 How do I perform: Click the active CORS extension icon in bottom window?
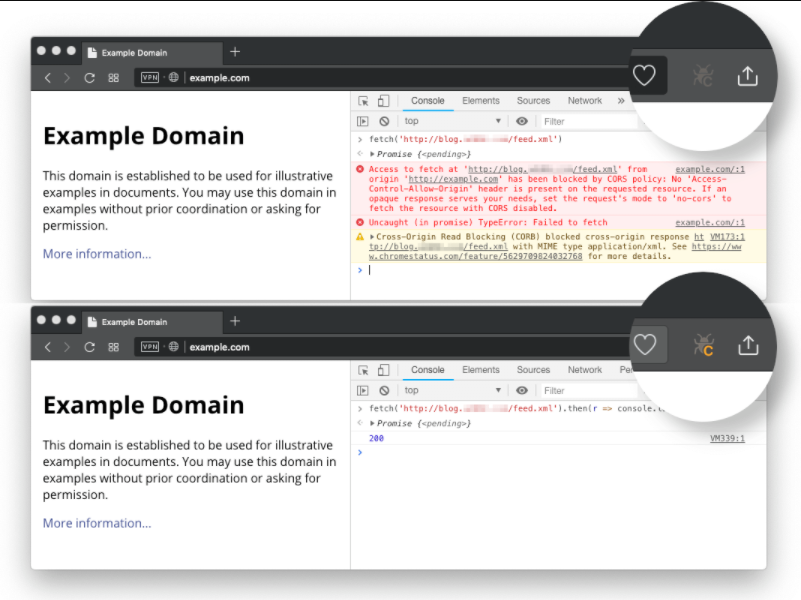(702, 346)
